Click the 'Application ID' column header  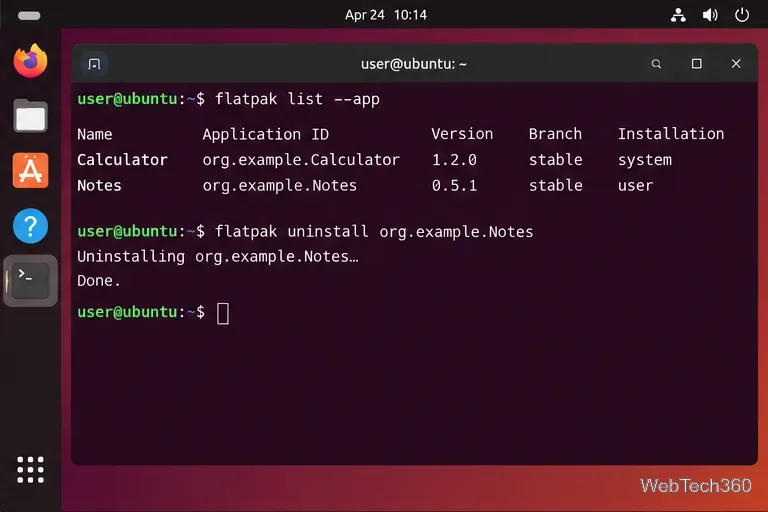tap(265, 134)
